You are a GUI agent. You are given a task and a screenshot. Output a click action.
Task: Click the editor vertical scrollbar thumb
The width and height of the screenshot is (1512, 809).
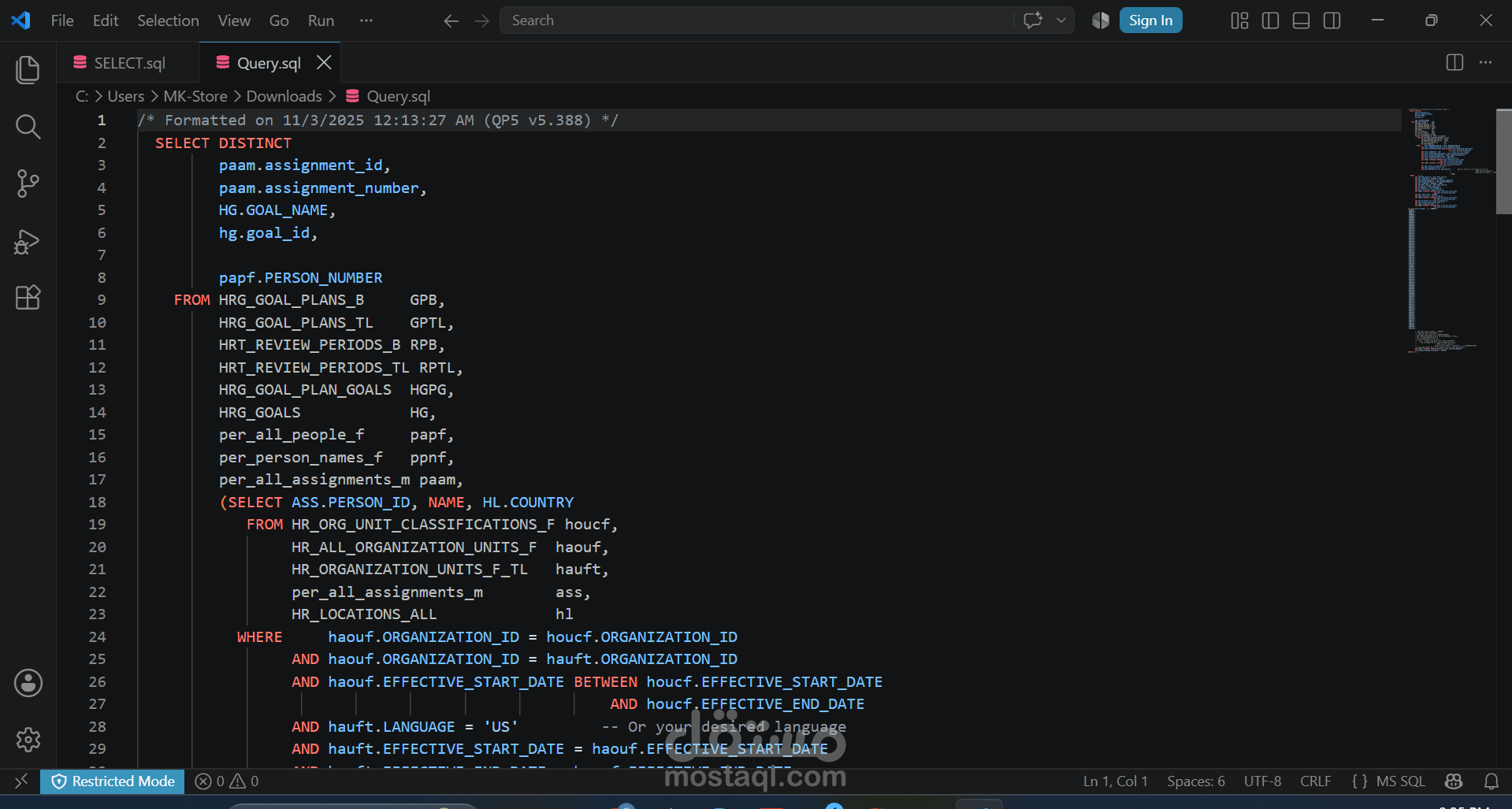coord(1503,161)
